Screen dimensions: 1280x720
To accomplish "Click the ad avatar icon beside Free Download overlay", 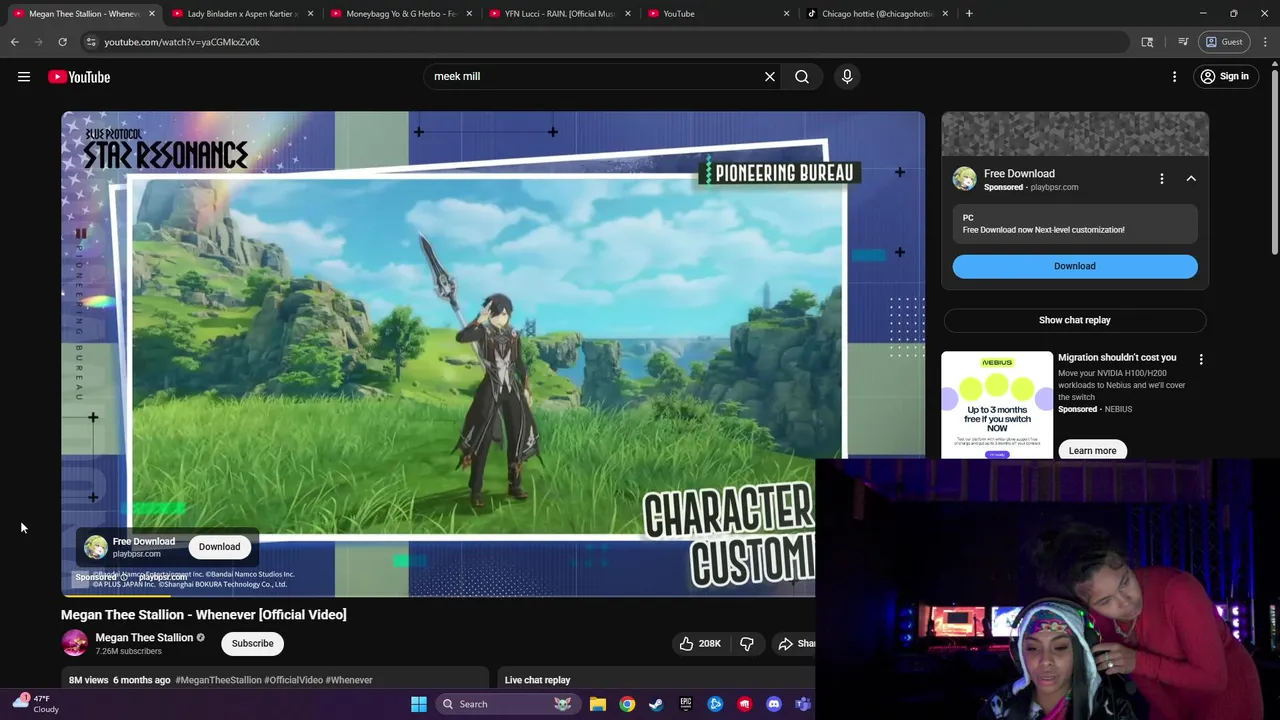I will click(x=96, y=547).
